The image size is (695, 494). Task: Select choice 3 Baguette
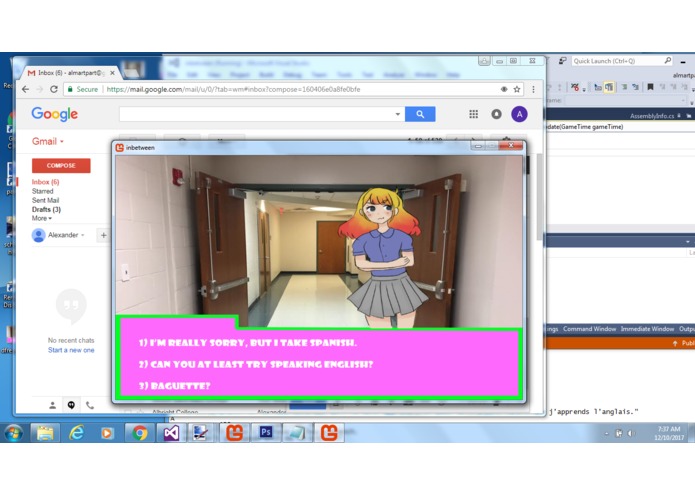[174, 386]
